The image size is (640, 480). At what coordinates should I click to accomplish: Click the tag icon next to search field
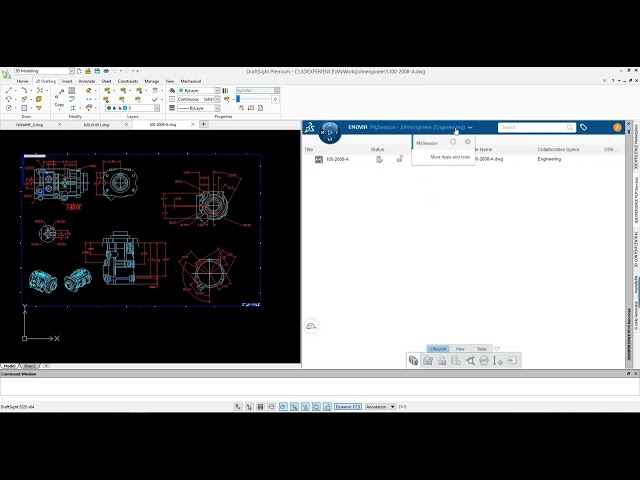click(x=583, y=127)
